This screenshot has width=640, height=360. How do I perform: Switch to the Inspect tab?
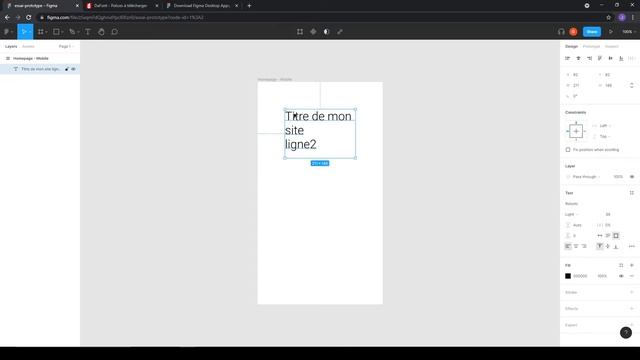tap(612, 47)
